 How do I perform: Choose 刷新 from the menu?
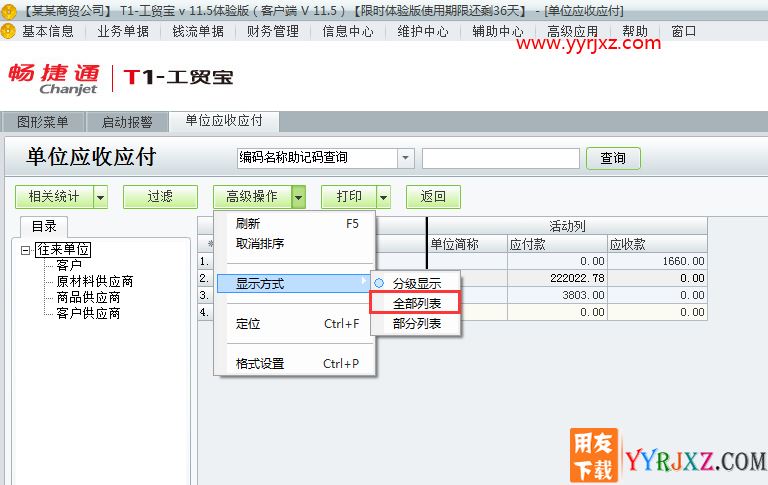[x=297, y=224]
